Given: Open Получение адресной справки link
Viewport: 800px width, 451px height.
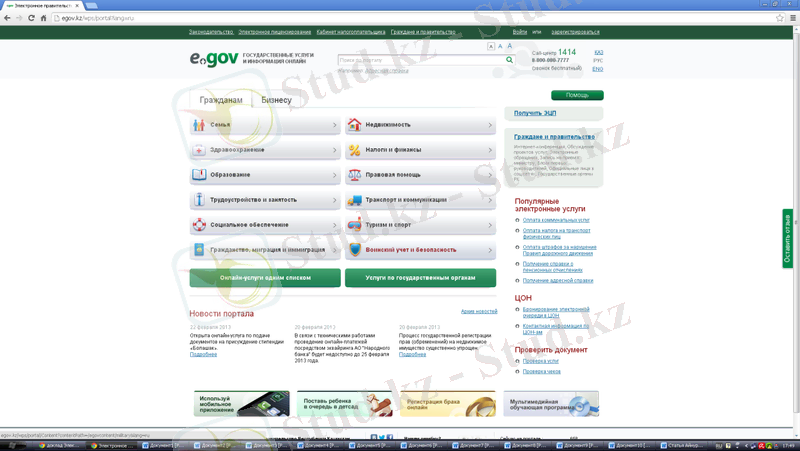Looking at the screenshot, I should 558,280.
